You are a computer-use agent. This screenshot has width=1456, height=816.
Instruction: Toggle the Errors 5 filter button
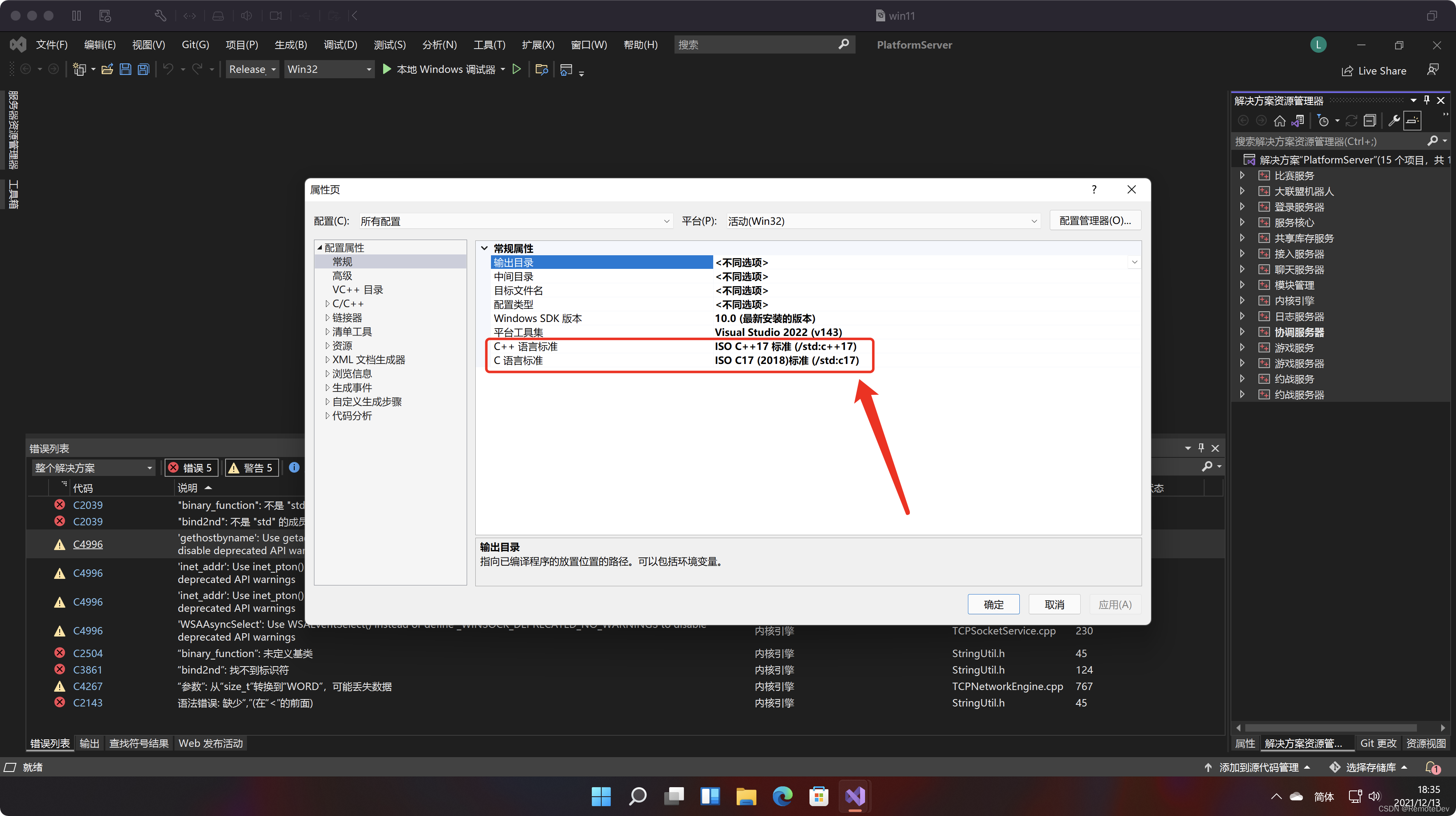coord(191,468)
